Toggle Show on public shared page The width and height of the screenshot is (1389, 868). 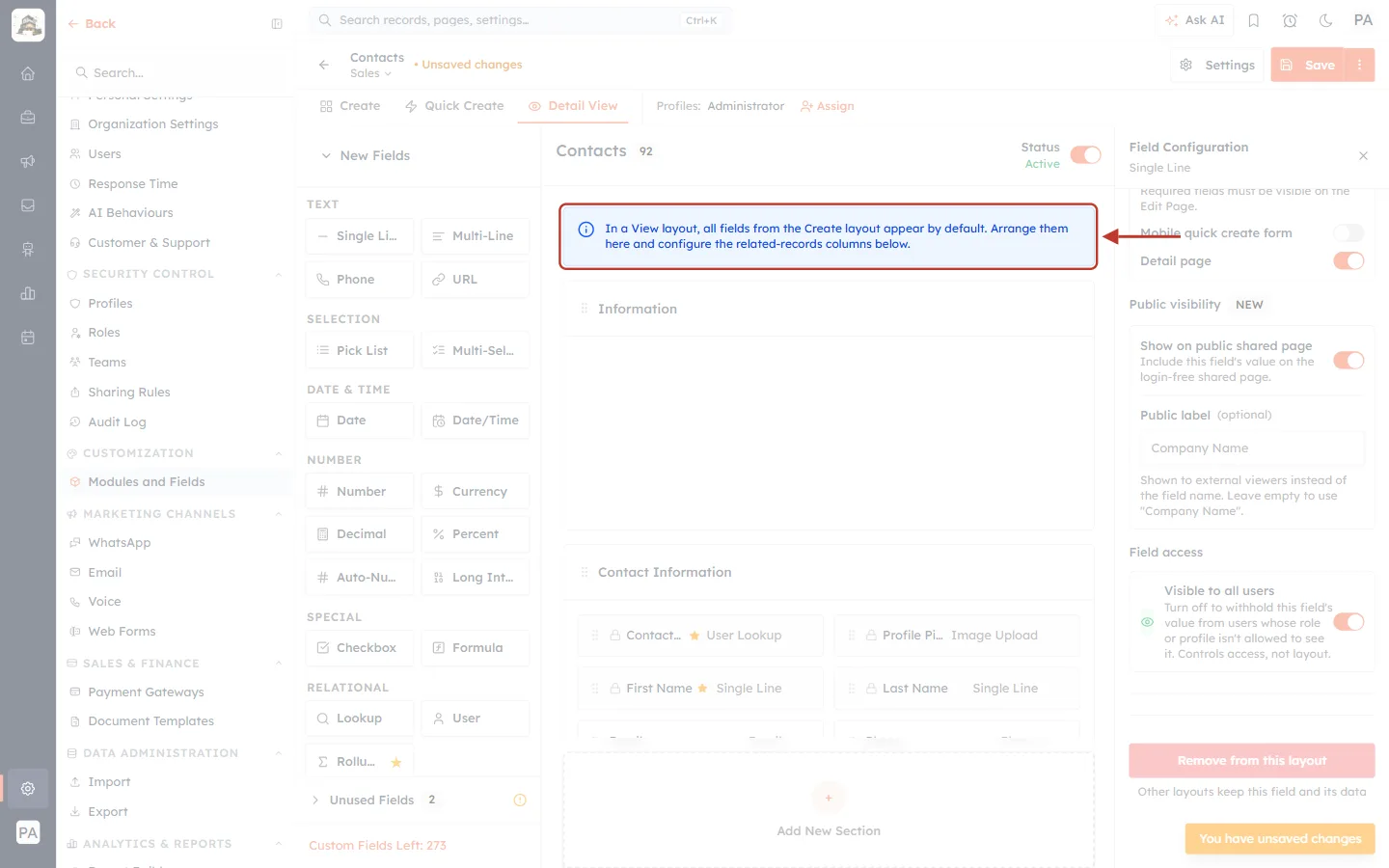[1348, 360]
